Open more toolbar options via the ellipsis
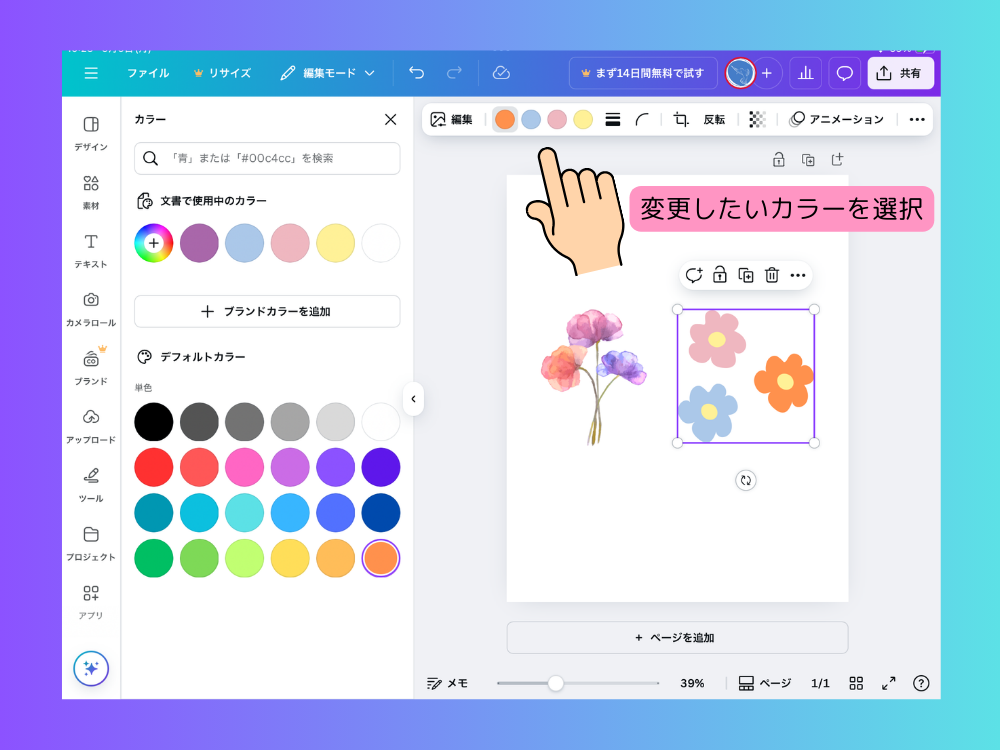Image resolution: width=1000 pixels, height=750 pixels. [x=917, y=119]
